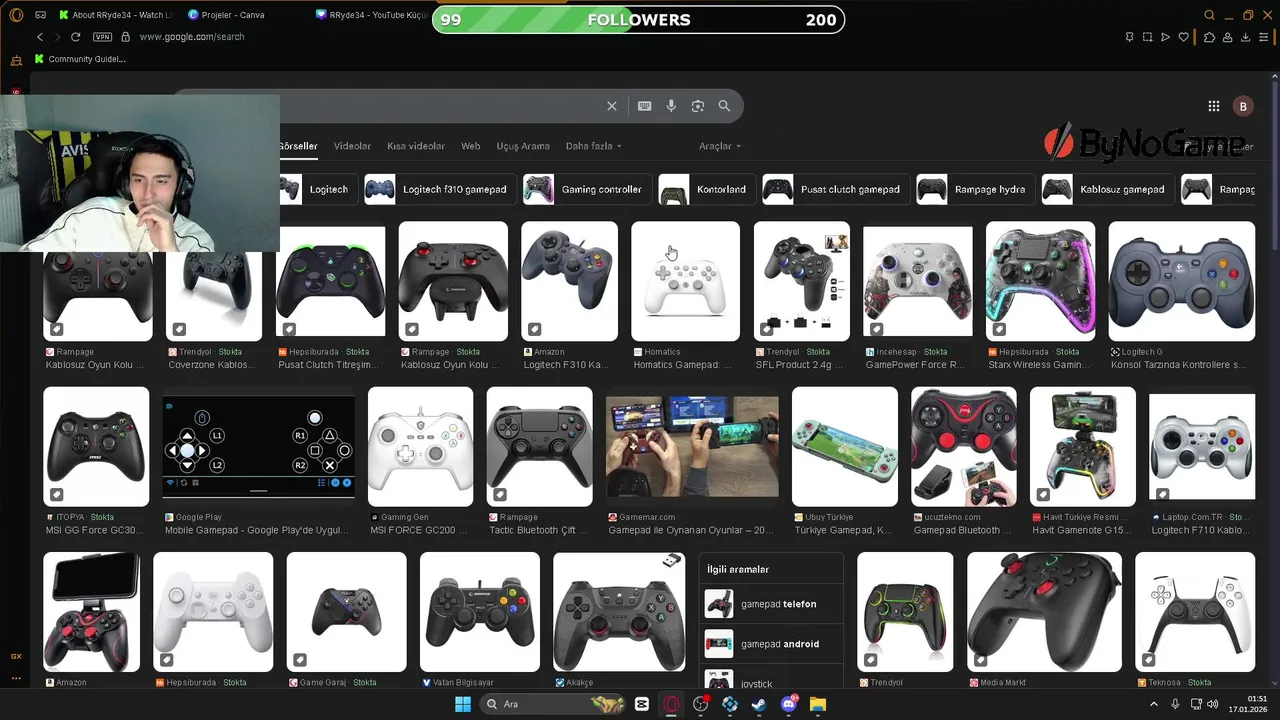Select the Web search tab
The width and height of the screenshot is (1280, 720).
pyautogui.click(x=470, y=146)
